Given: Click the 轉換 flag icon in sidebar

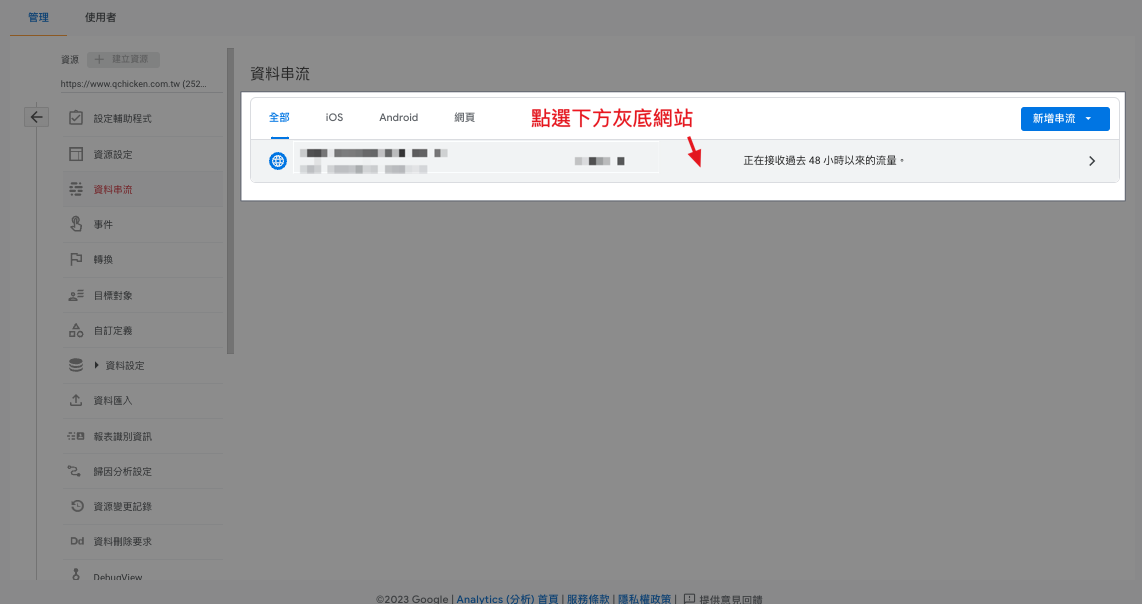Looking at the screenshot, I should (77, 259).
